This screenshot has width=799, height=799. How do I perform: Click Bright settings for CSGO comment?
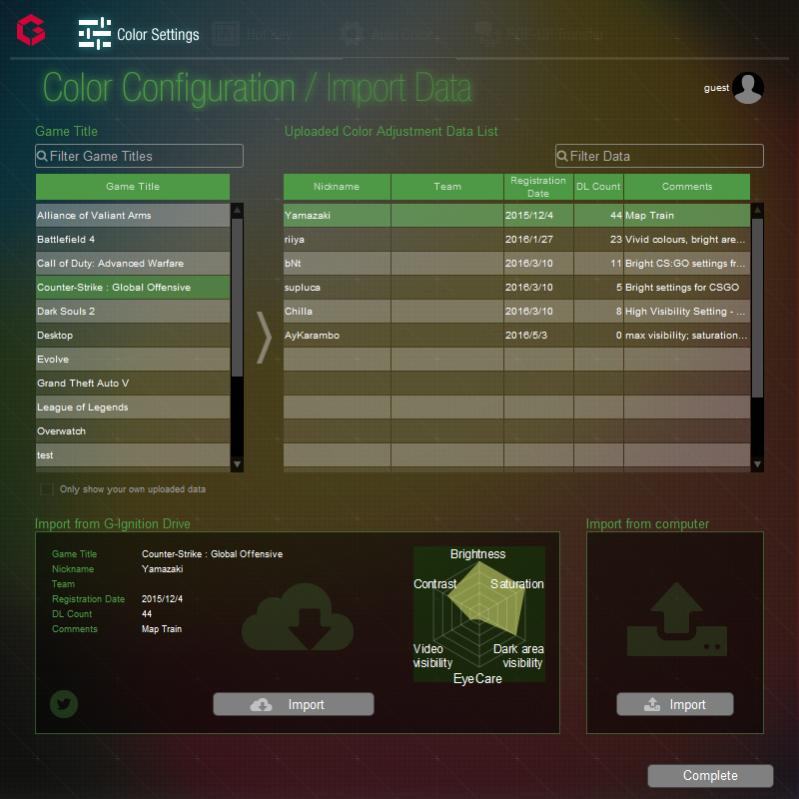point(687,287)
